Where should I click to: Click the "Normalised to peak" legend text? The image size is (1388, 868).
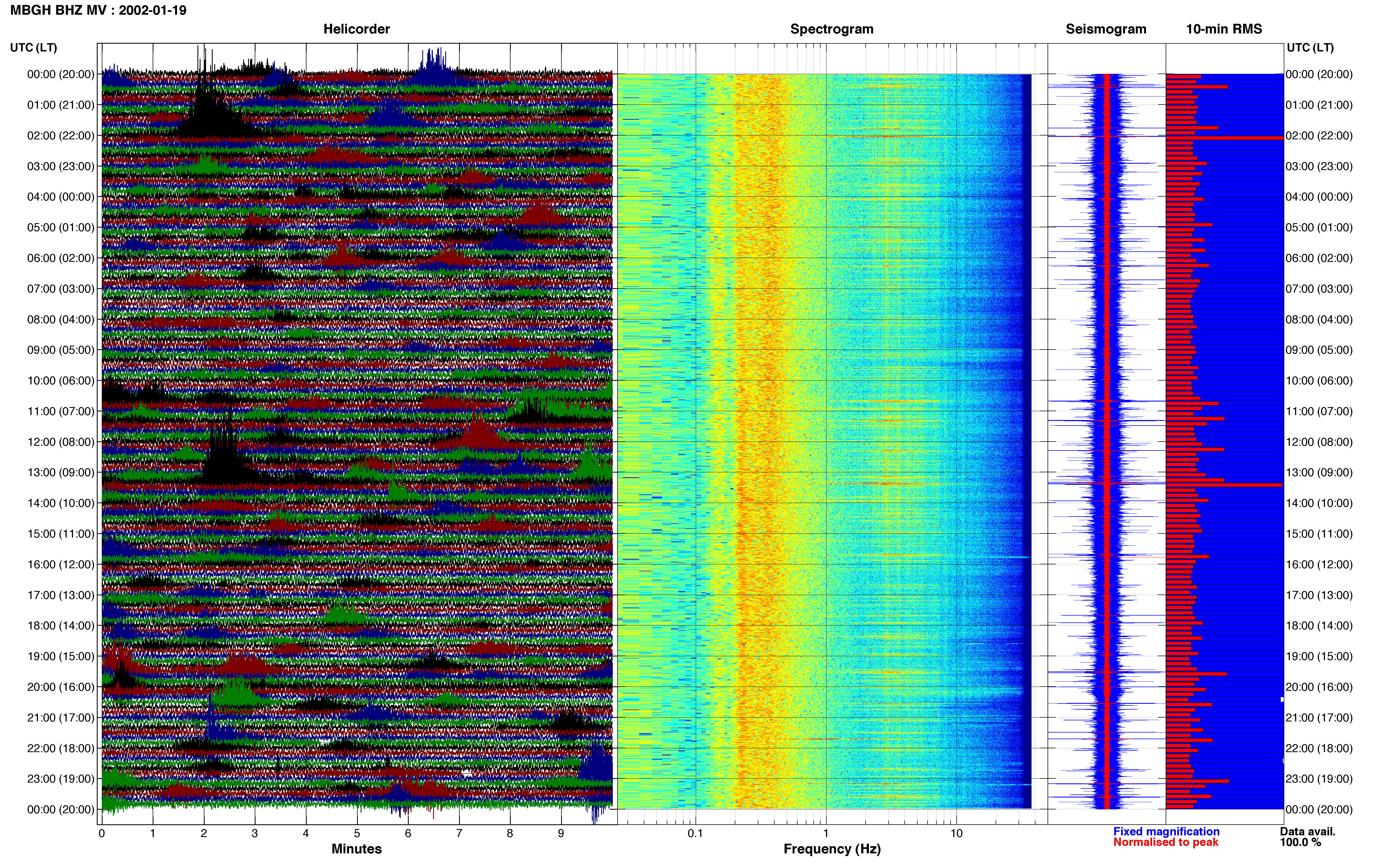[x=1166, y=842]
